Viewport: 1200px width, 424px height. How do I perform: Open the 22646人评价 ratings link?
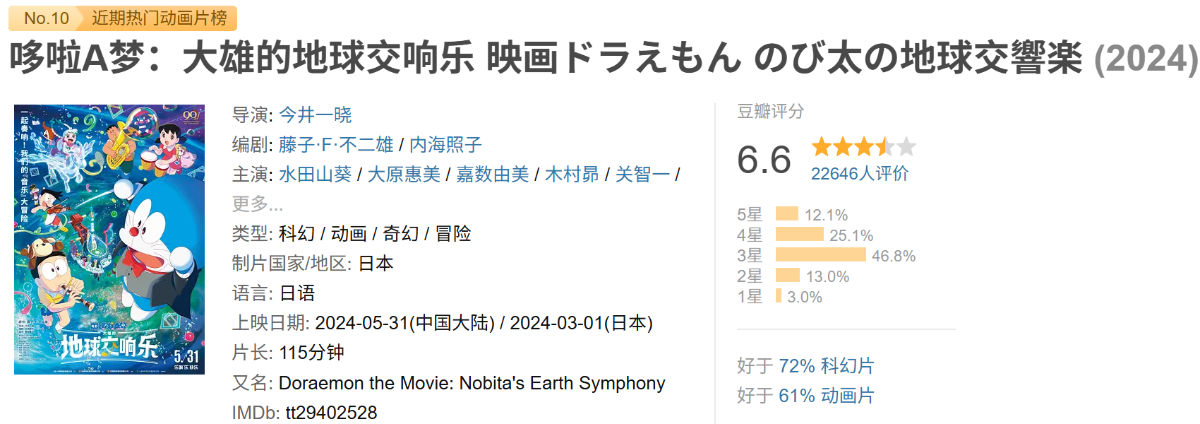(859, 173)
